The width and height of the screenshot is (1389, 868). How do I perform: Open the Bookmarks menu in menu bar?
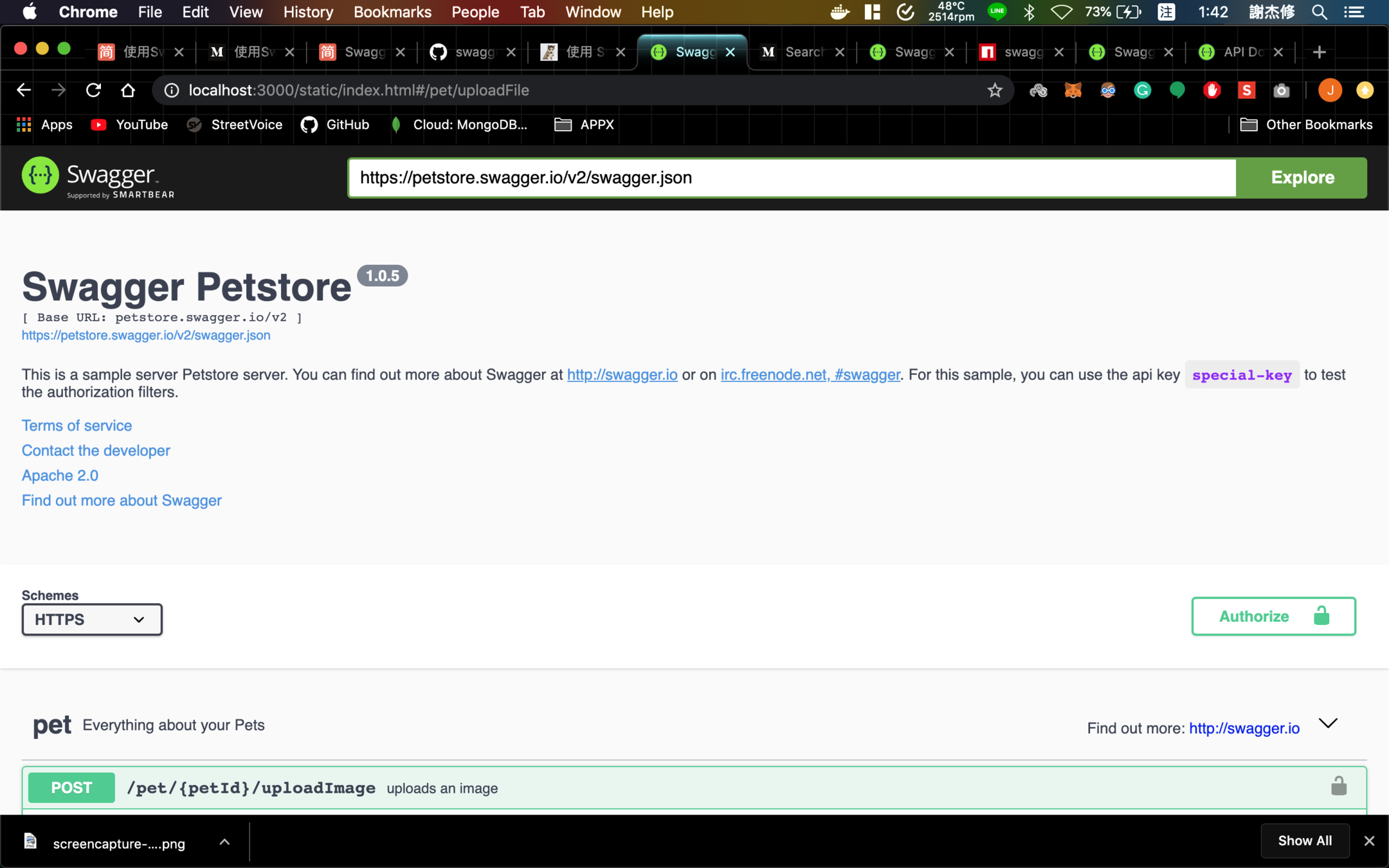[392, 12]
